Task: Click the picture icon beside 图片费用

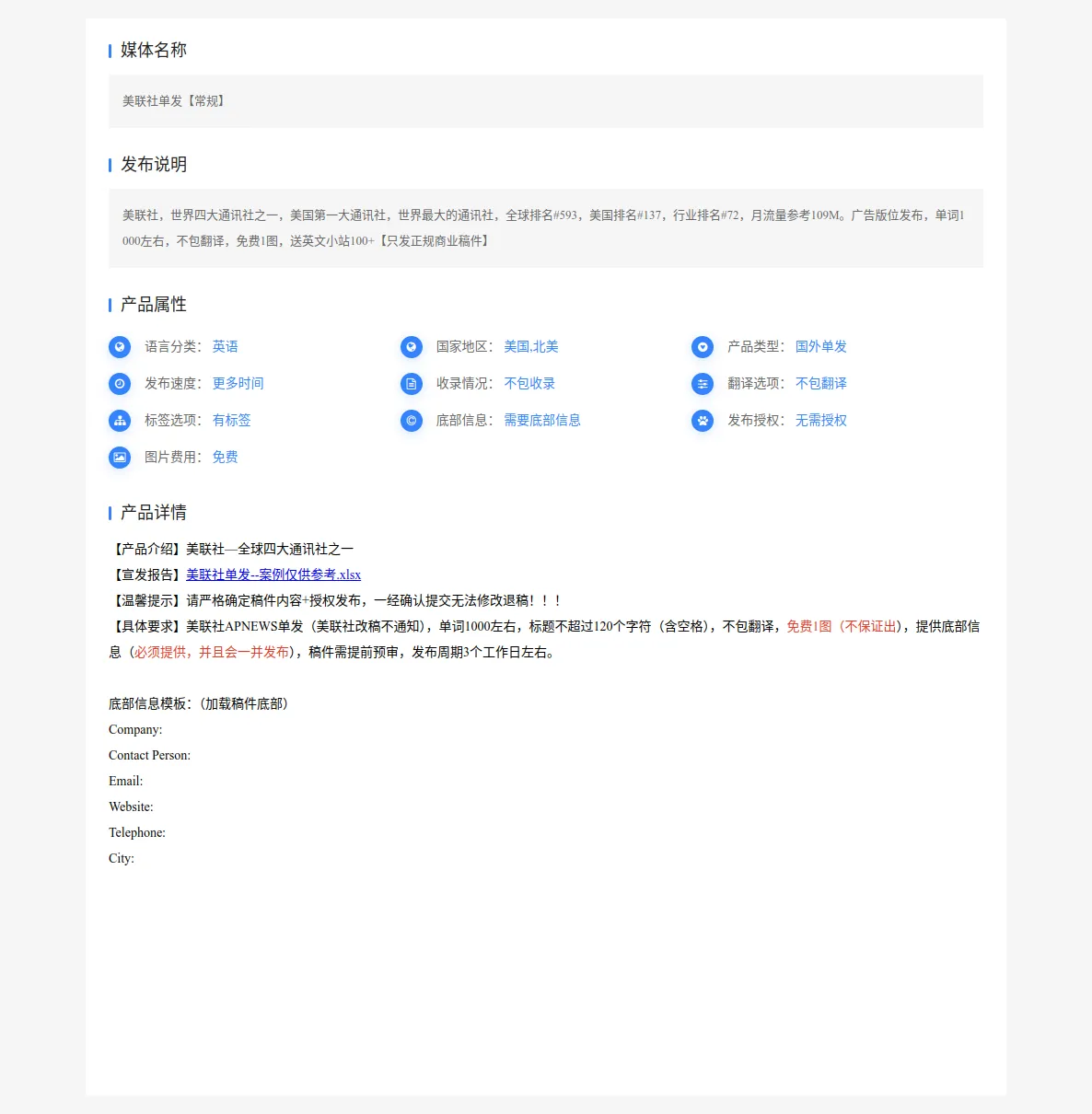Action: click(x=120, y=458)
